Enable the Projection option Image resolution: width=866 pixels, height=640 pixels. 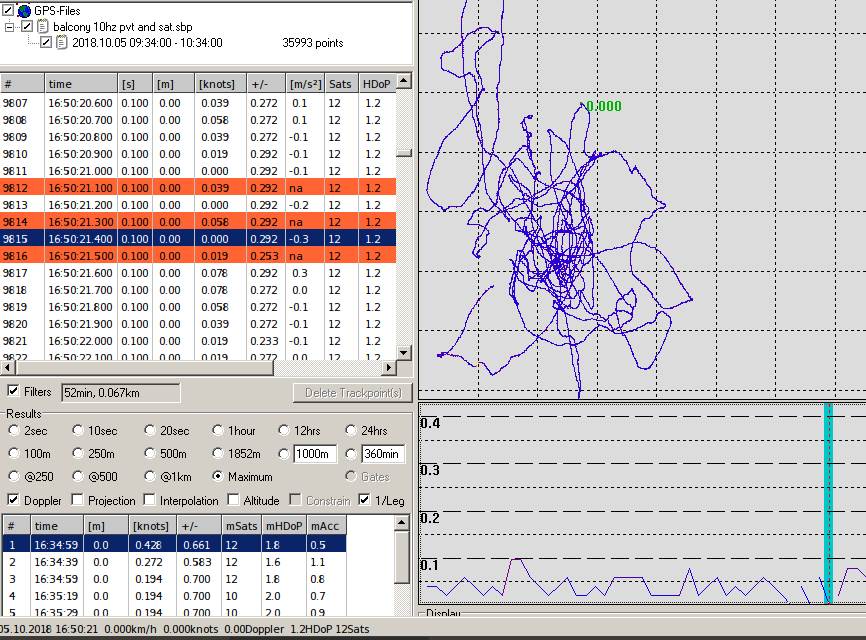click(x=78, y=500)
